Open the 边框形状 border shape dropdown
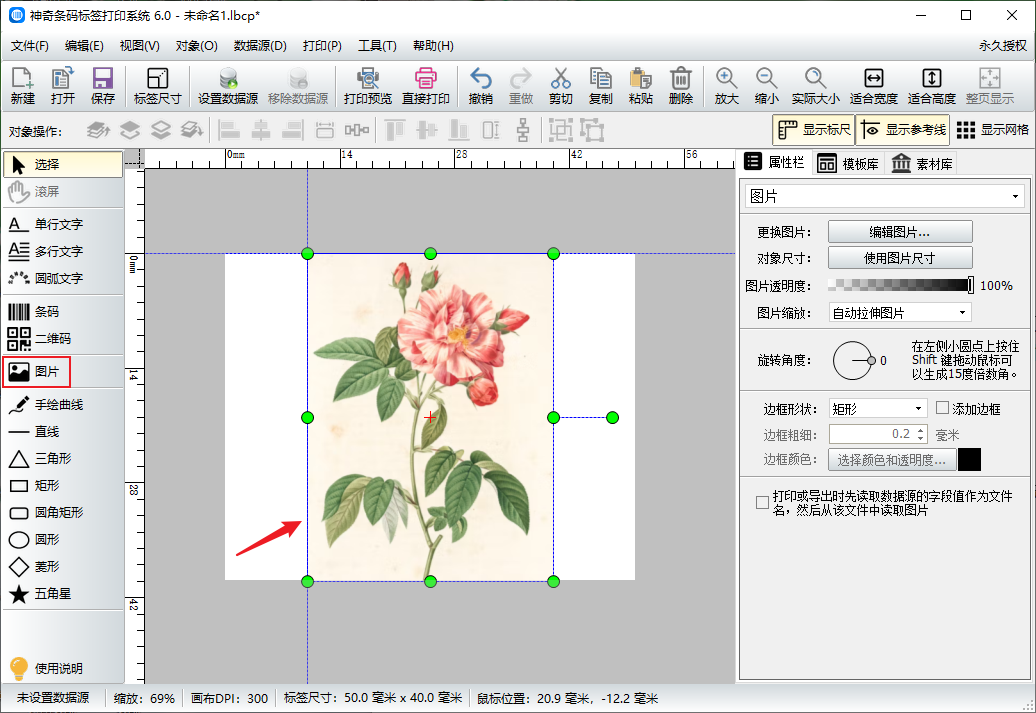 point(878,409)
